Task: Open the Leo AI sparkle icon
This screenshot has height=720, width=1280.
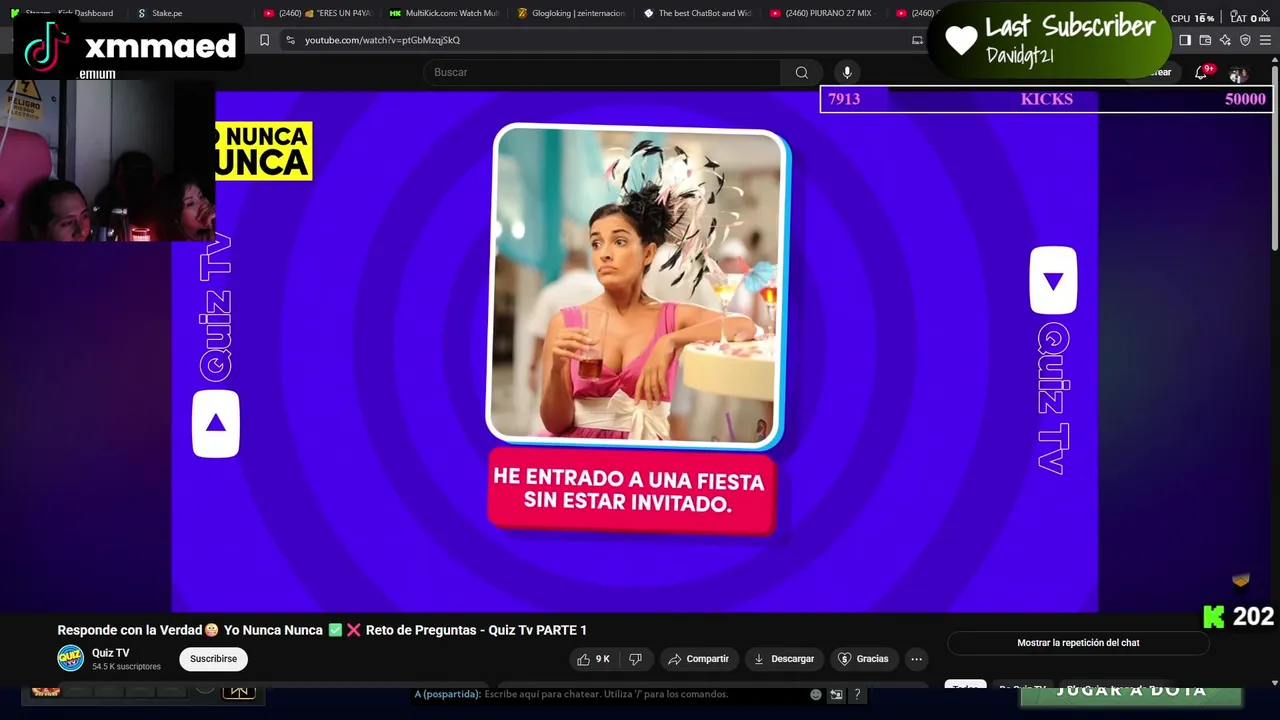Action: click(x=1225, y=40)
